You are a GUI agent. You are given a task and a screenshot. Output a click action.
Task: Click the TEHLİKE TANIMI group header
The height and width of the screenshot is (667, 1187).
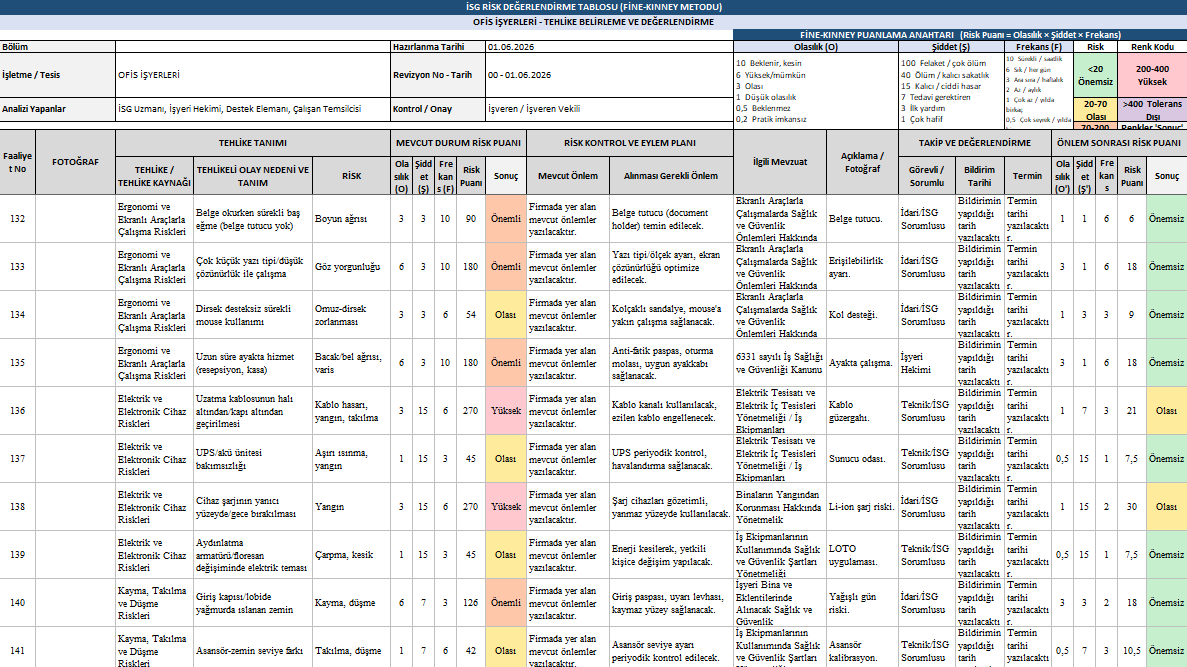[x=253, y=143]
